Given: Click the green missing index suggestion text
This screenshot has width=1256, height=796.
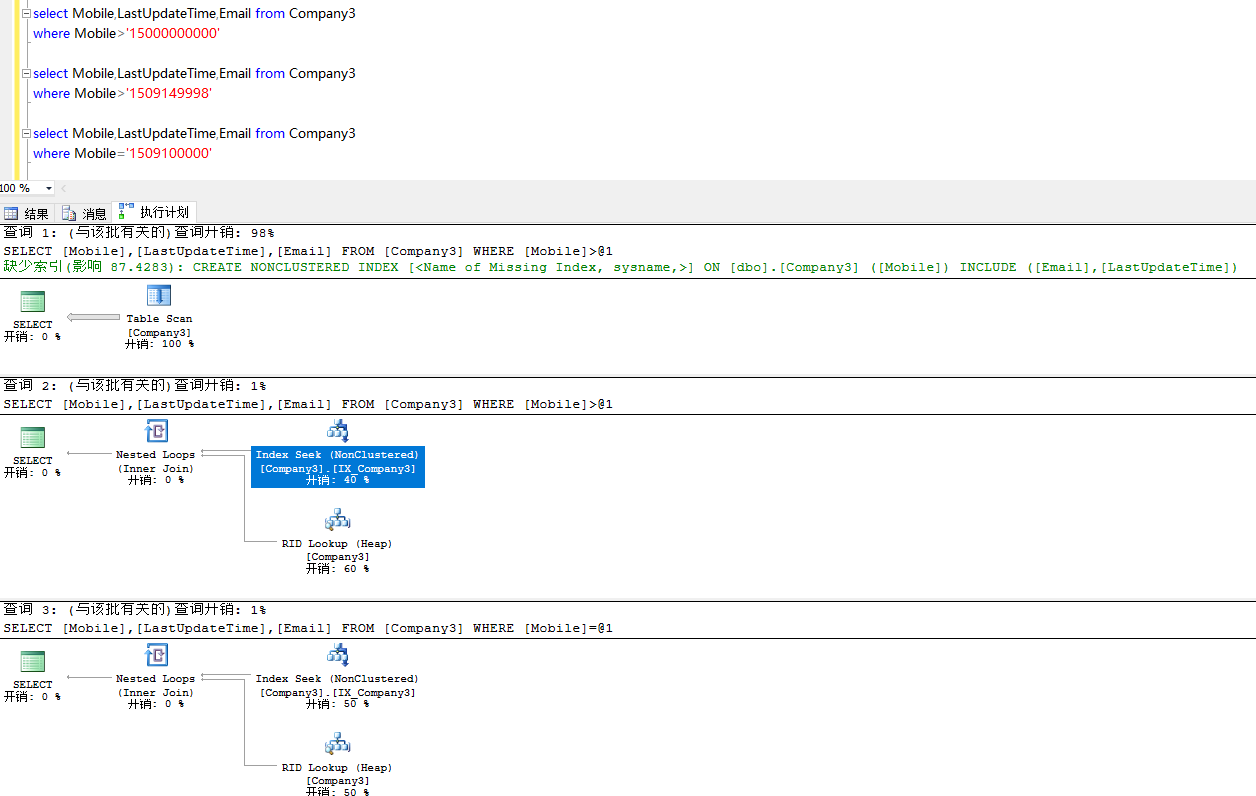Looking at the screenshot, I should point(621,267).
